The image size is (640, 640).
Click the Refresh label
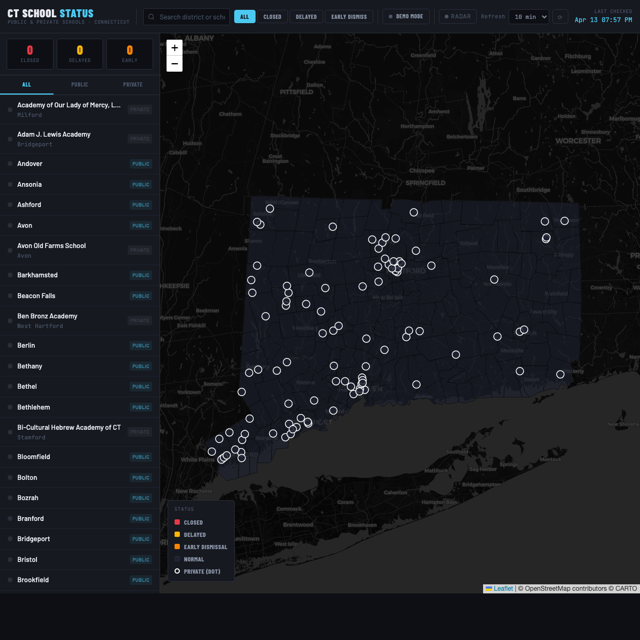[x=493, y=17]
